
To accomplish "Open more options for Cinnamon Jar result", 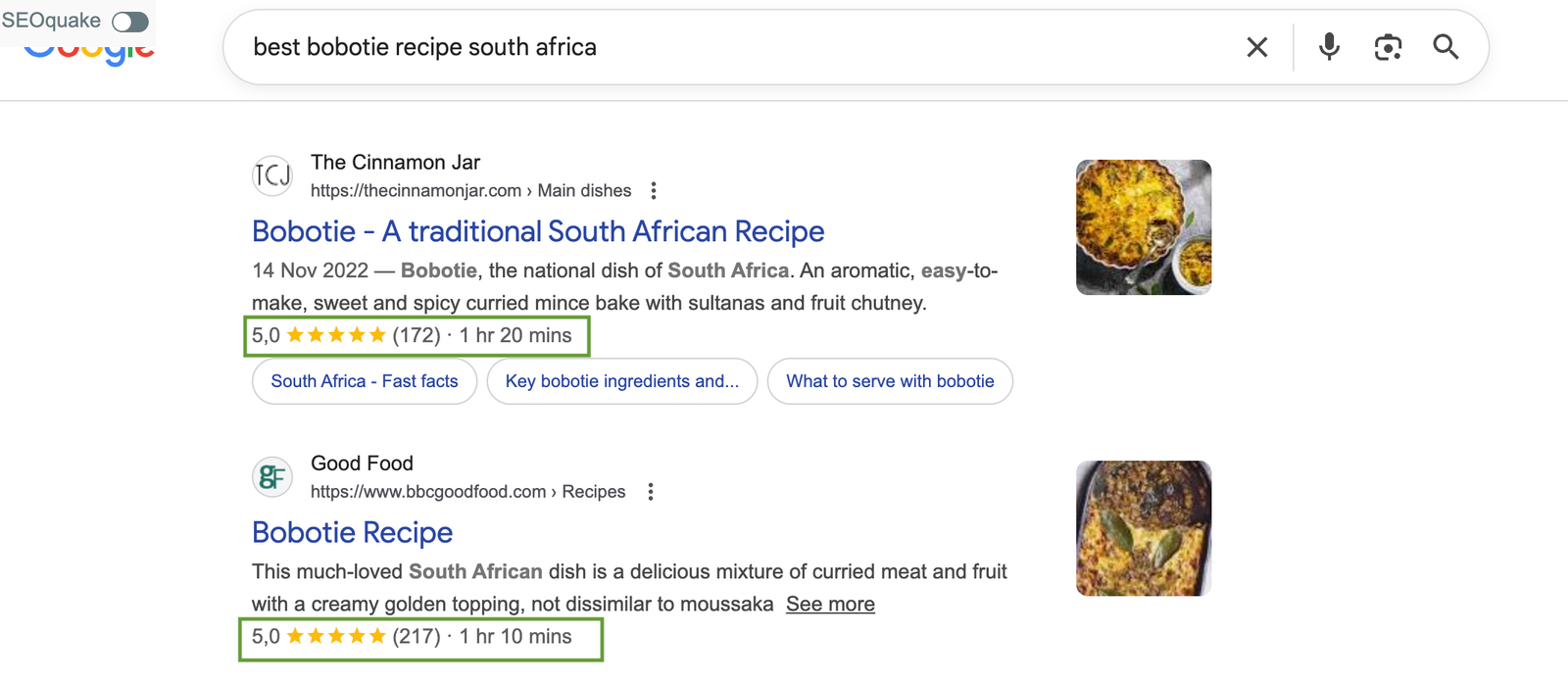I will pyautogui.click(x=654, y=190).
